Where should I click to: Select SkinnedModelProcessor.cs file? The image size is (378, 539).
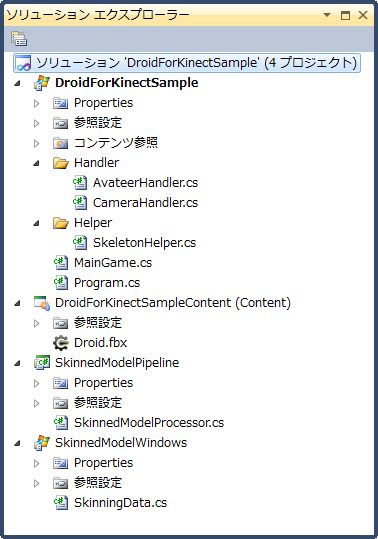point(149,423)
